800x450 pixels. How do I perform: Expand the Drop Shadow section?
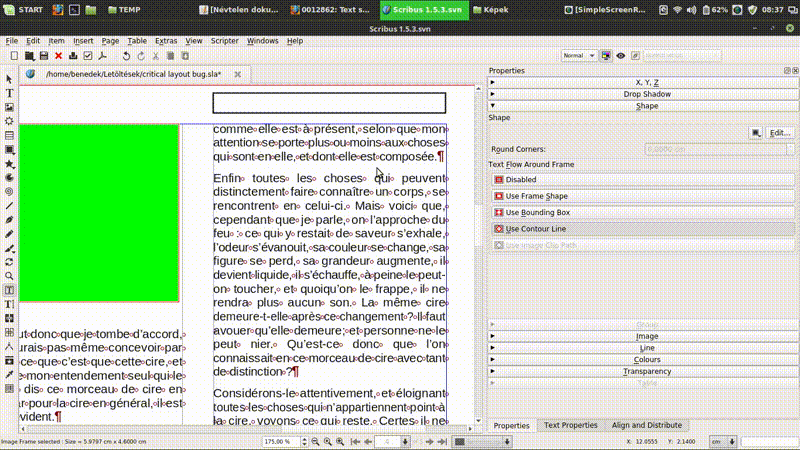pos(646,93)
